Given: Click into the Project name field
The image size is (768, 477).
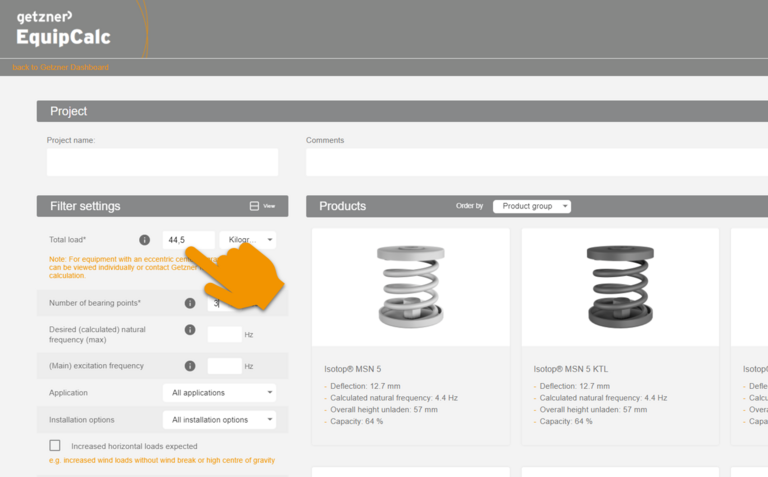Looking at the screenshot, I should [162, 162].
